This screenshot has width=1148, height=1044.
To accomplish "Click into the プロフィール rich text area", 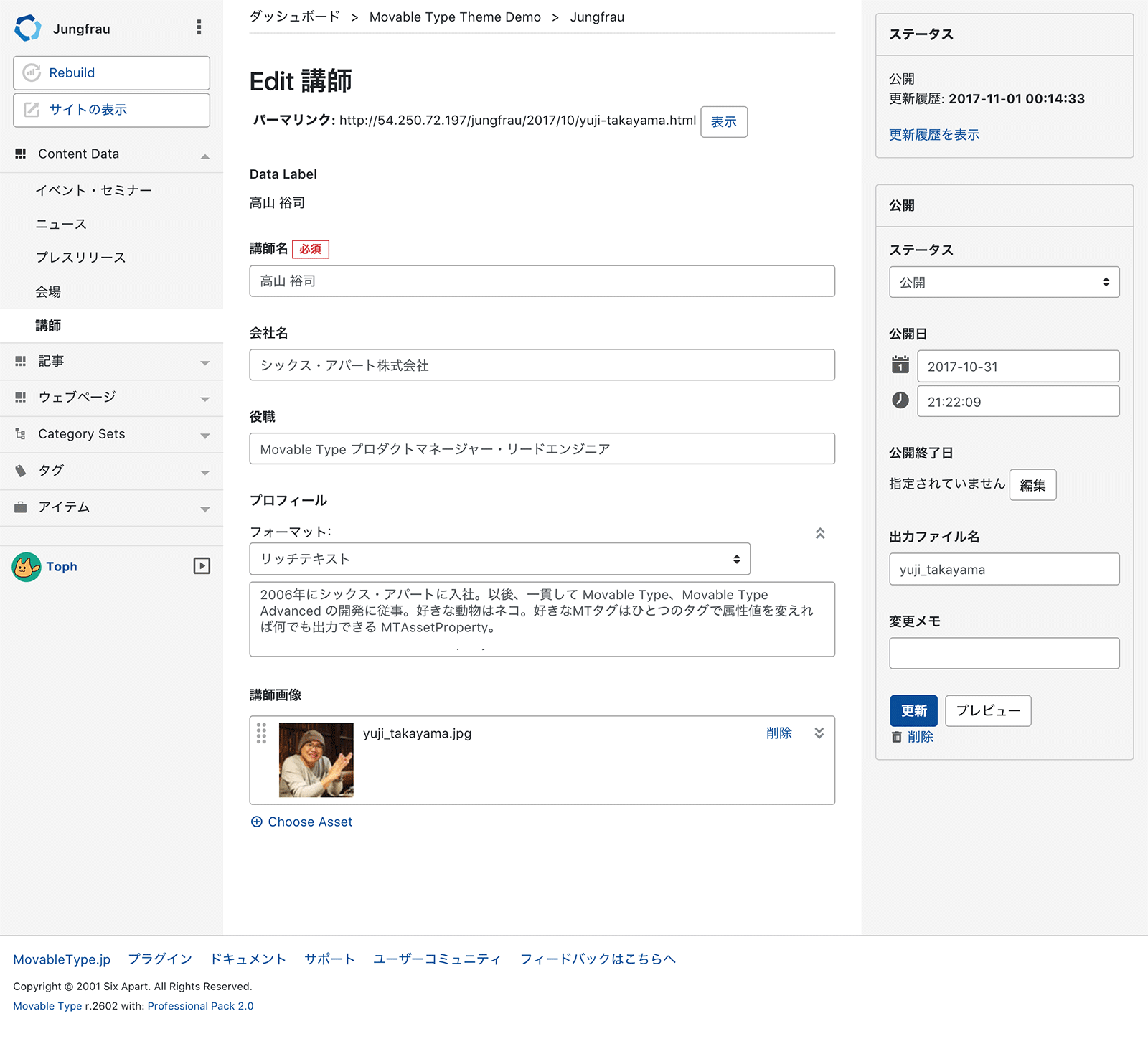I will [542, 619].
